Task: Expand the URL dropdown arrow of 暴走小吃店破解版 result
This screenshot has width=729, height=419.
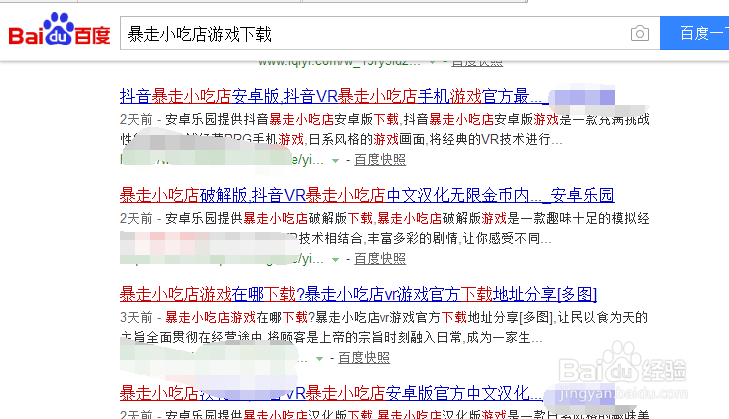Action: point(335,259)
